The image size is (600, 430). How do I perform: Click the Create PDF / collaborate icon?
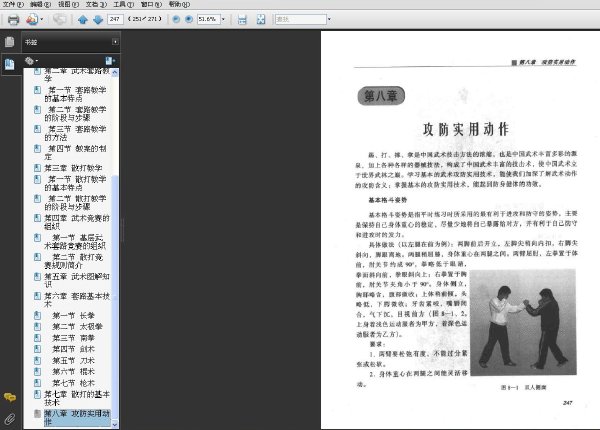pyautogui.click(x=32, y=19)
